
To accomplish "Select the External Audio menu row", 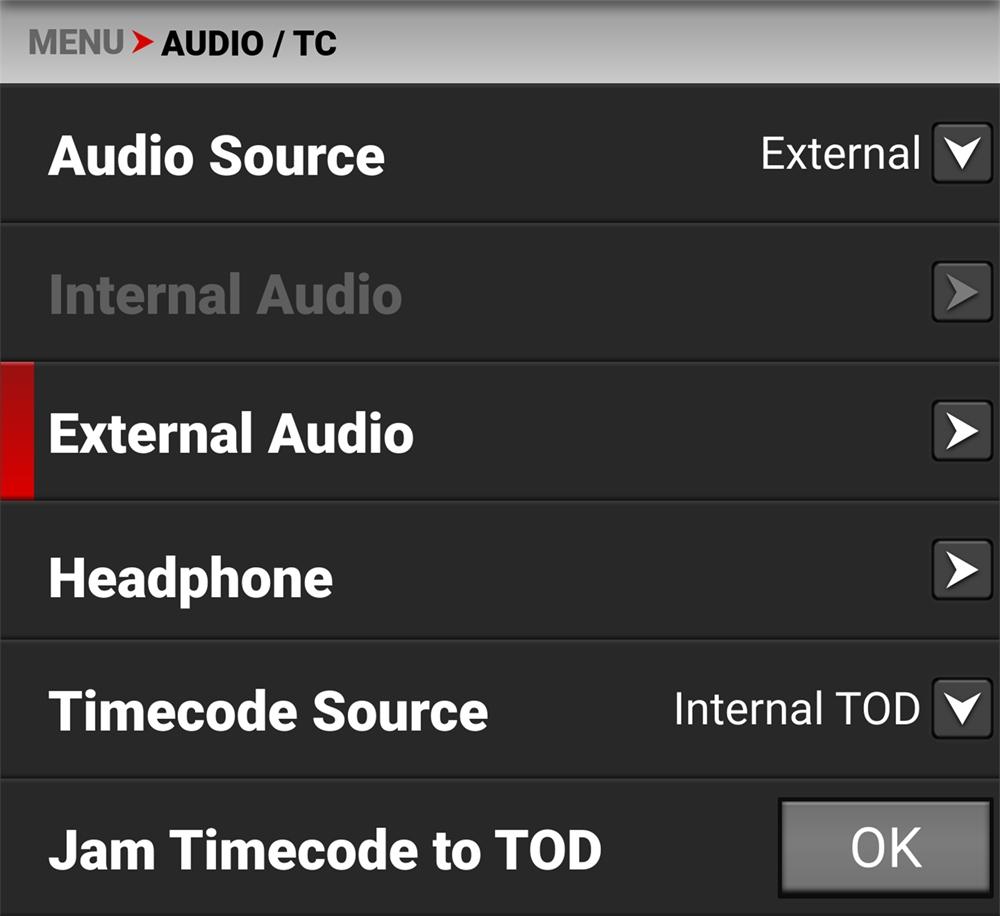I will [231, 434].
